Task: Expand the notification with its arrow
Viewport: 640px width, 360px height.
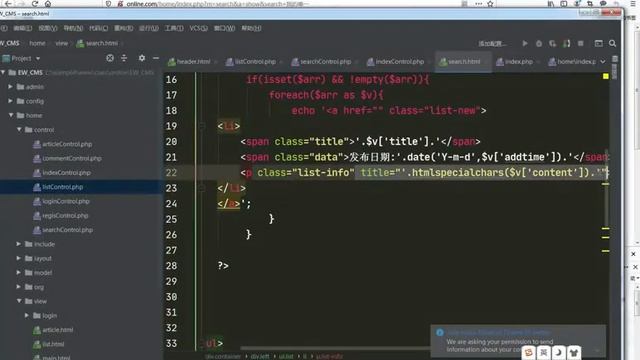Action: tap(598, 350)
